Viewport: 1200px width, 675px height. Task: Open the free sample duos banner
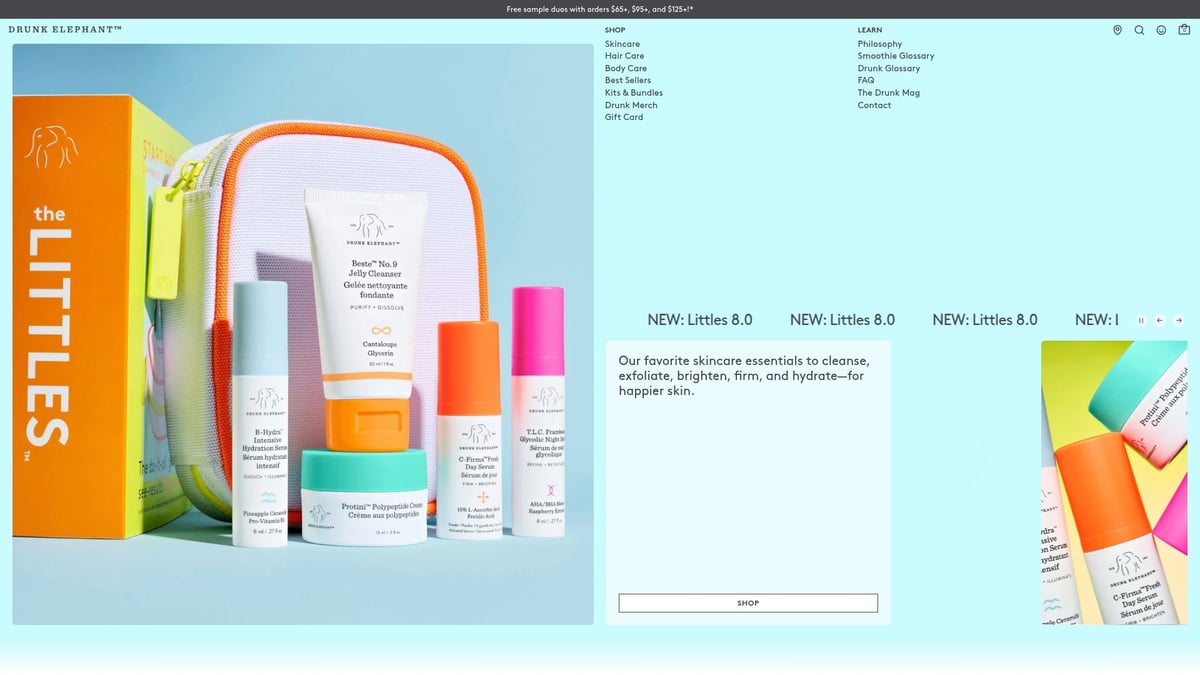[600, 8]
